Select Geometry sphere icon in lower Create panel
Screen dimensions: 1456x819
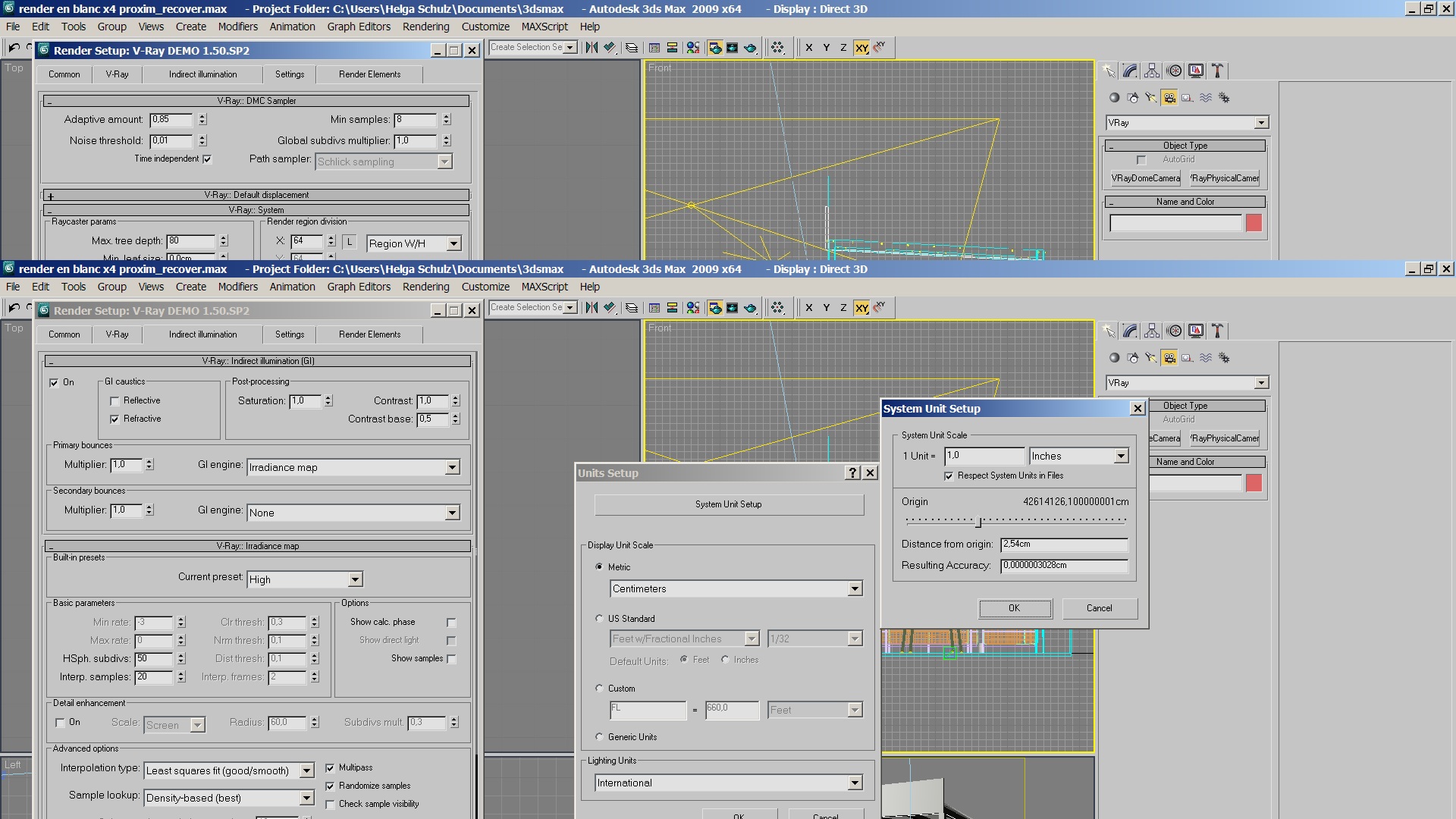1114,358
